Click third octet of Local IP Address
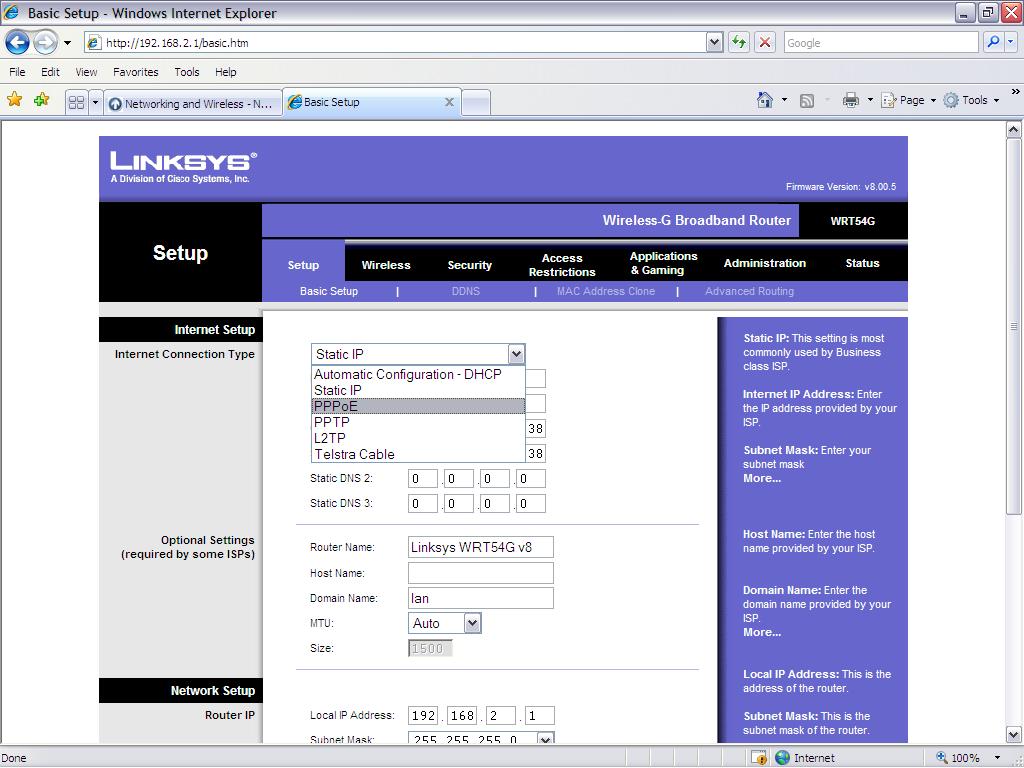The width and height of the screenshot is (1024, 768). 501,716
